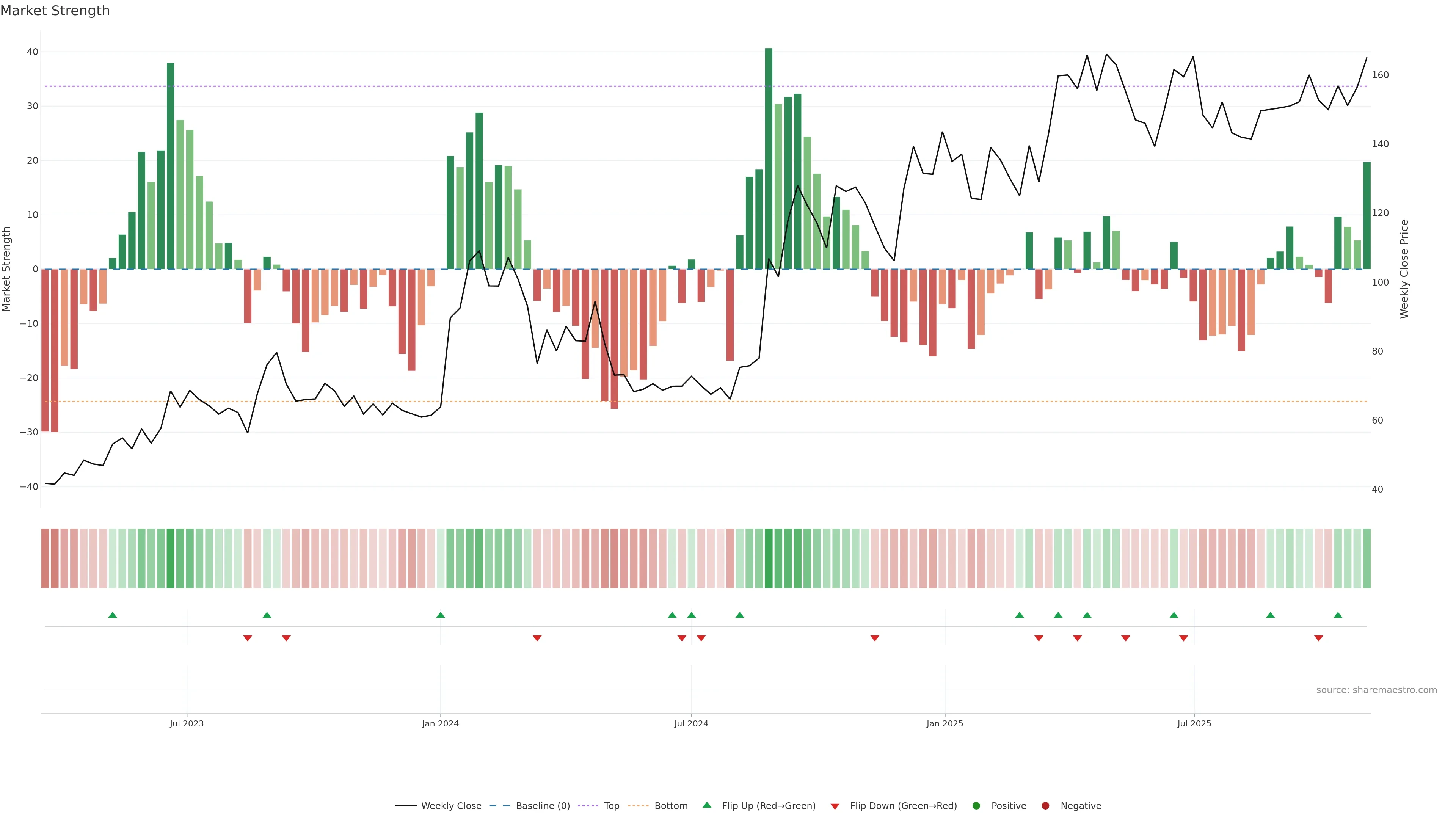Click the tallest green bar above 40
The width and height of the screenshot is (1456, 819).
tap(769, 158)
